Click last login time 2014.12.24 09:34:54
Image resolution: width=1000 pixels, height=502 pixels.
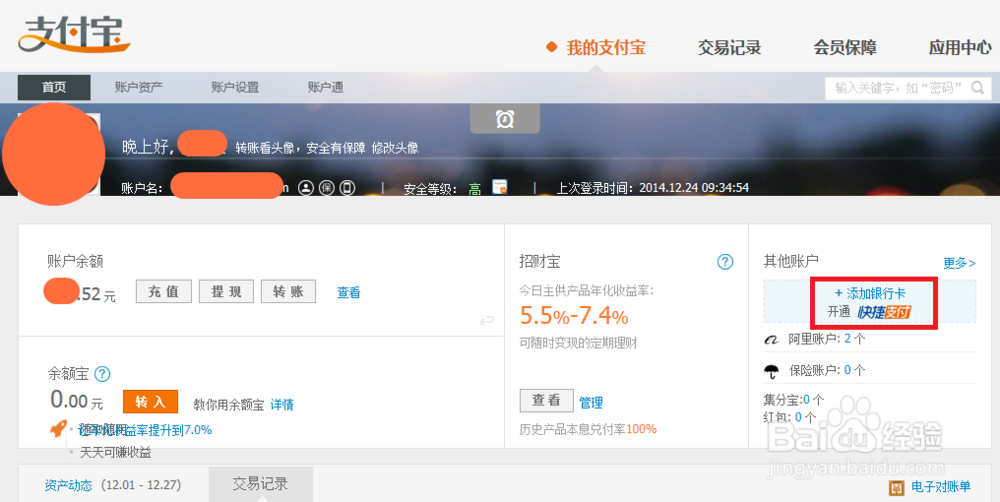tap(694, 188)
